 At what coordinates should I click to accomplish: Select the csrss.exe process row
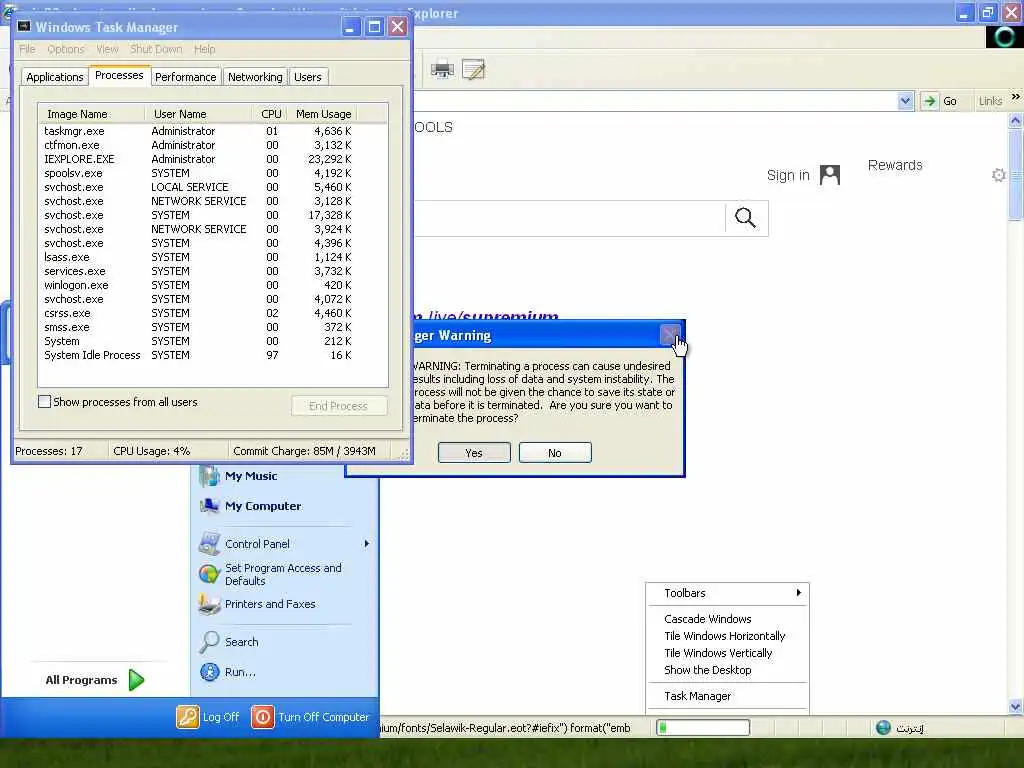coord(197,313)
